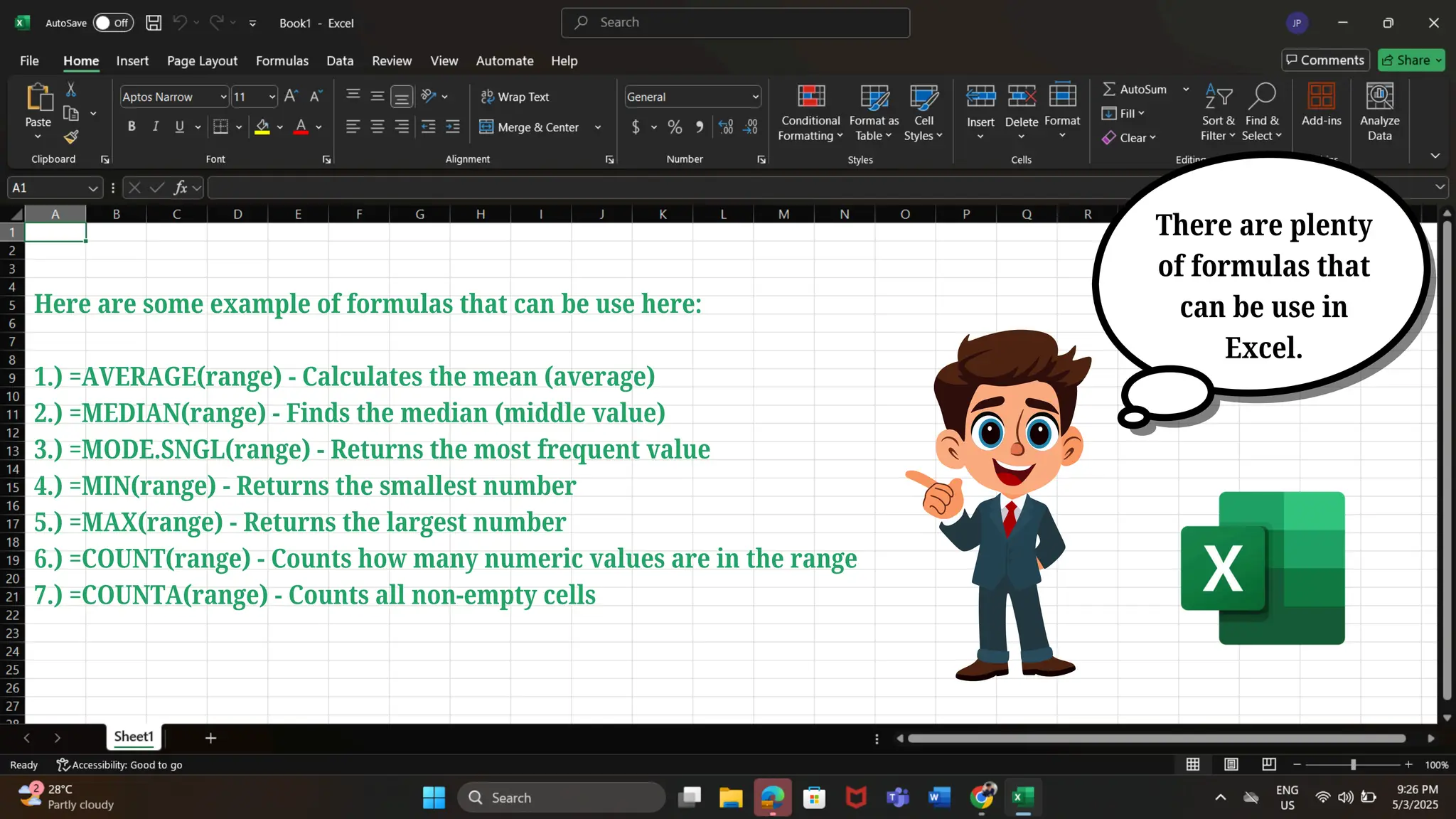Viewport: 1456px width, 819px height.
Task: Open the Add-ins pane
Action: coord(1321,105)
